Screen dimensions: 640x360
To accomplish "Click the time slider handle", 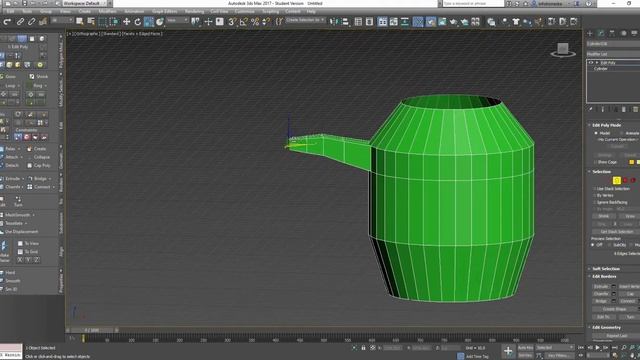I will click(92, 330).
